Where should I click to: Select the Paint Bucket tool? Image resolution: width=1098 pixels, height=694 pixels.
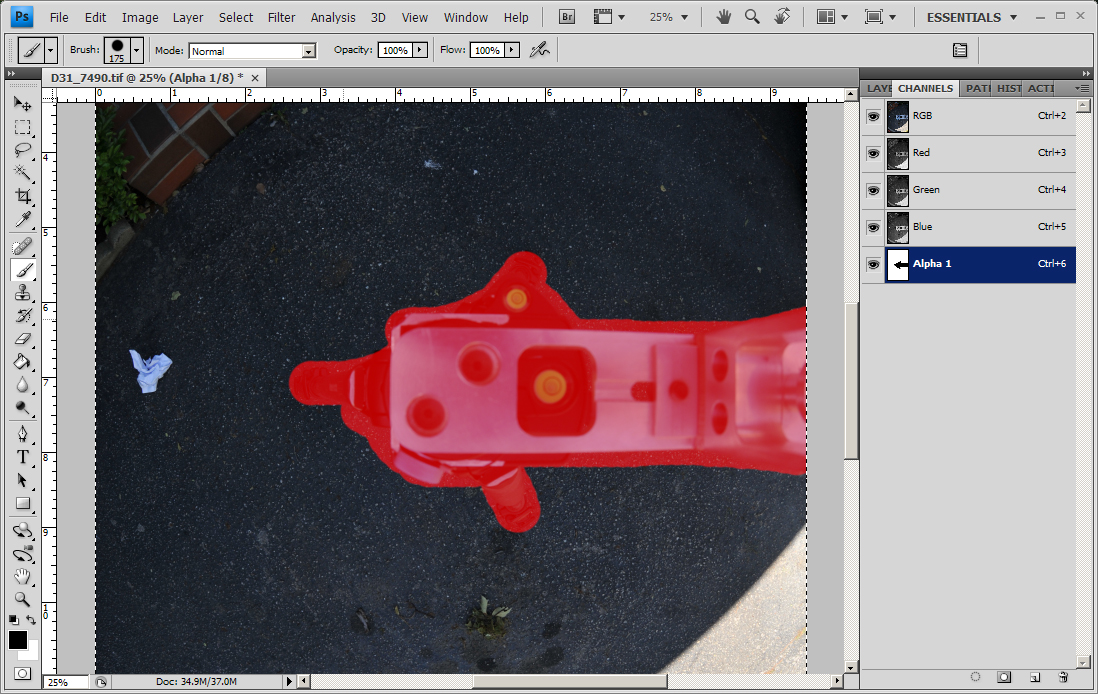click(x=22, y=362)
